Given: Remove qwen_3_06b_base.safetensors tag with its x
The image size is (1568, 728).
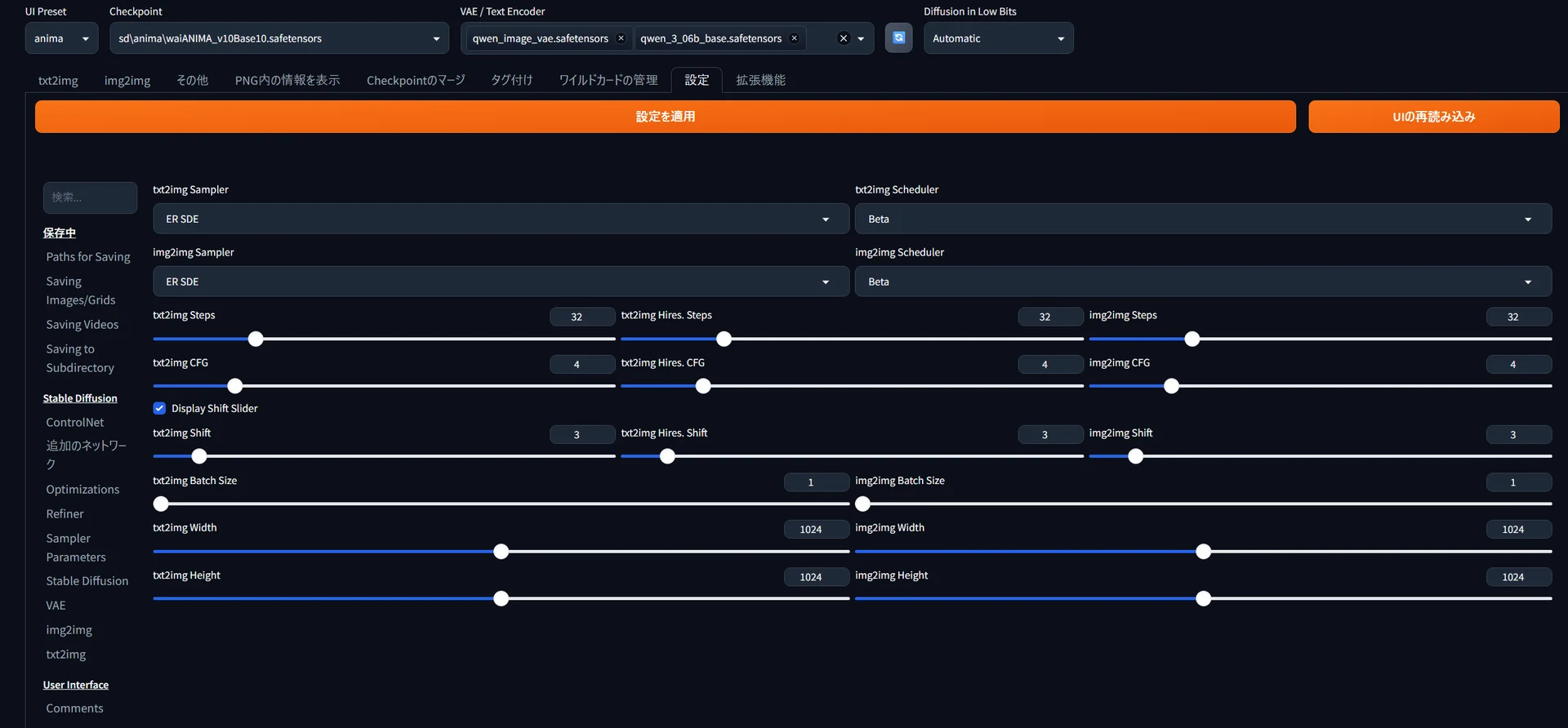Looking at the screenshot, I should tap(794, 38).
